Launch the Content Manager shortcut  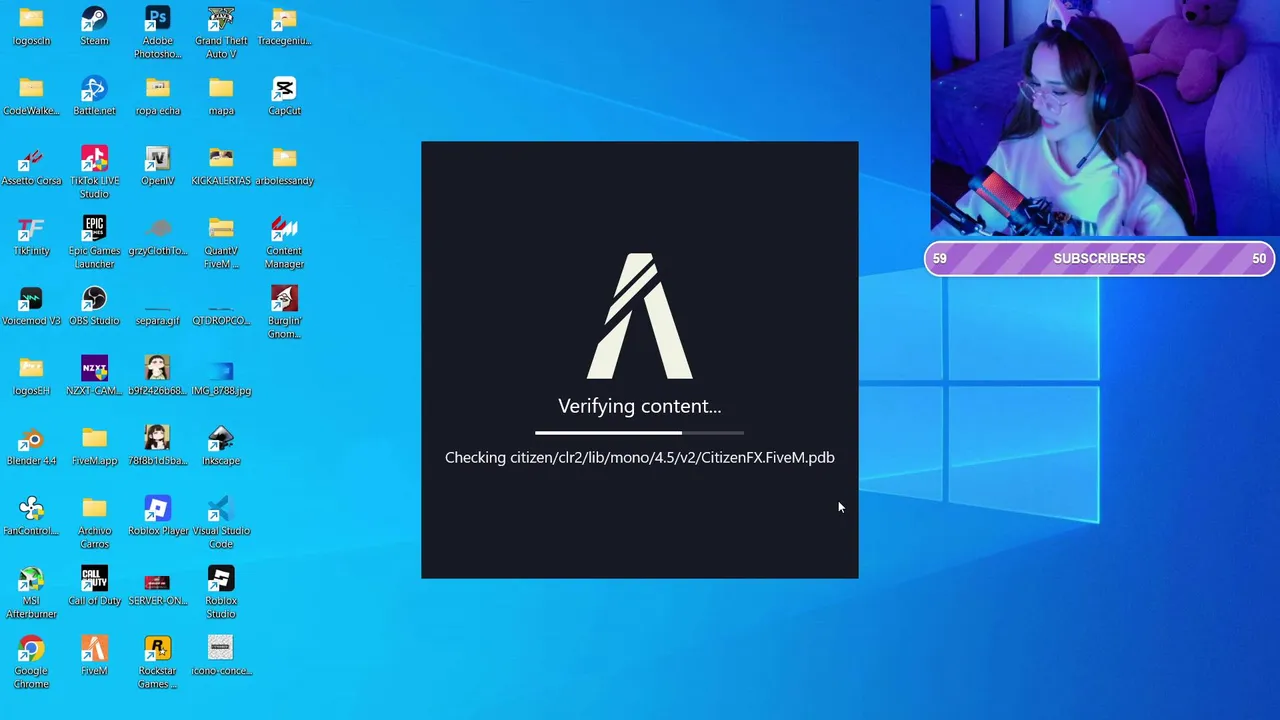[284, 243]
